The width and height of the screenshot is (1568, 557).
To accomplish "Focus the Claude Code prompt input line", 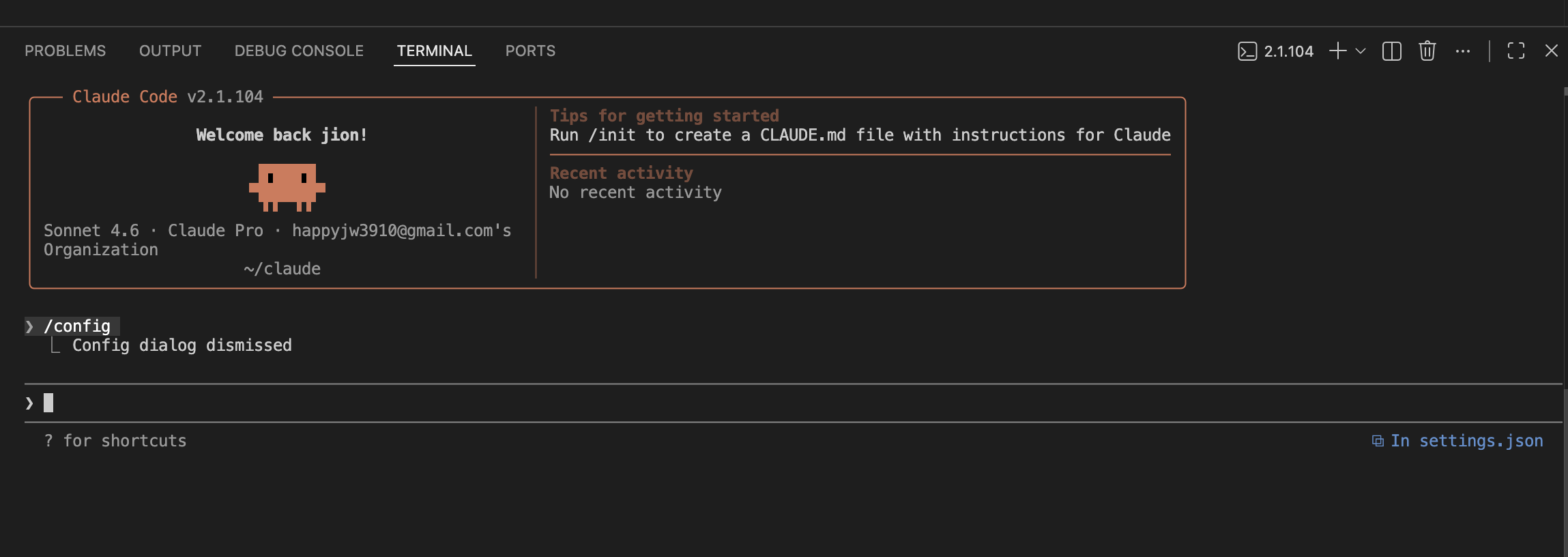I will tap(409, 403).
